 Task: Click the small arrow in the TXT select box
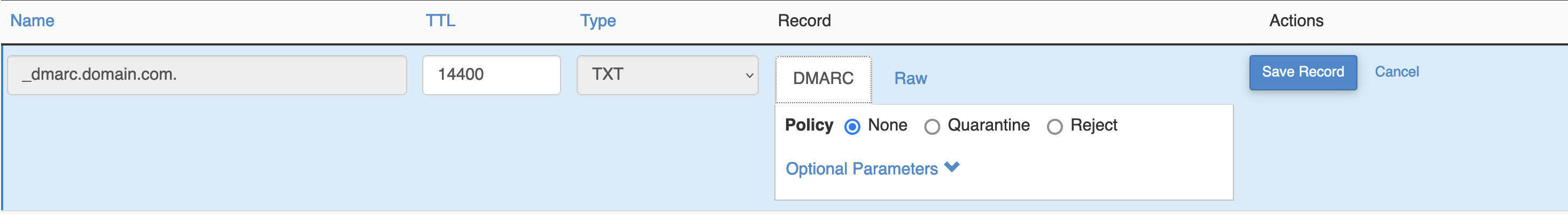pyautogui.click(x=749, y=75)
